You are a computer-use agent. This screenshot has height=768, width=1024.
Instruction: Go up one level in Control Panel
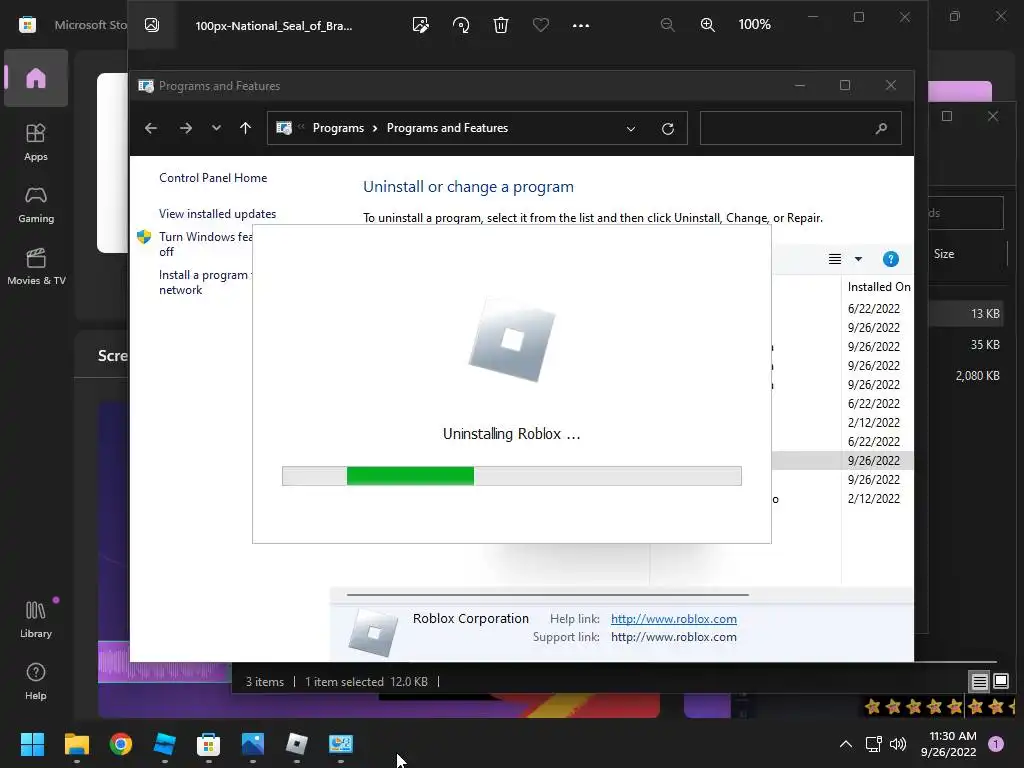click(x=246, y=128)
